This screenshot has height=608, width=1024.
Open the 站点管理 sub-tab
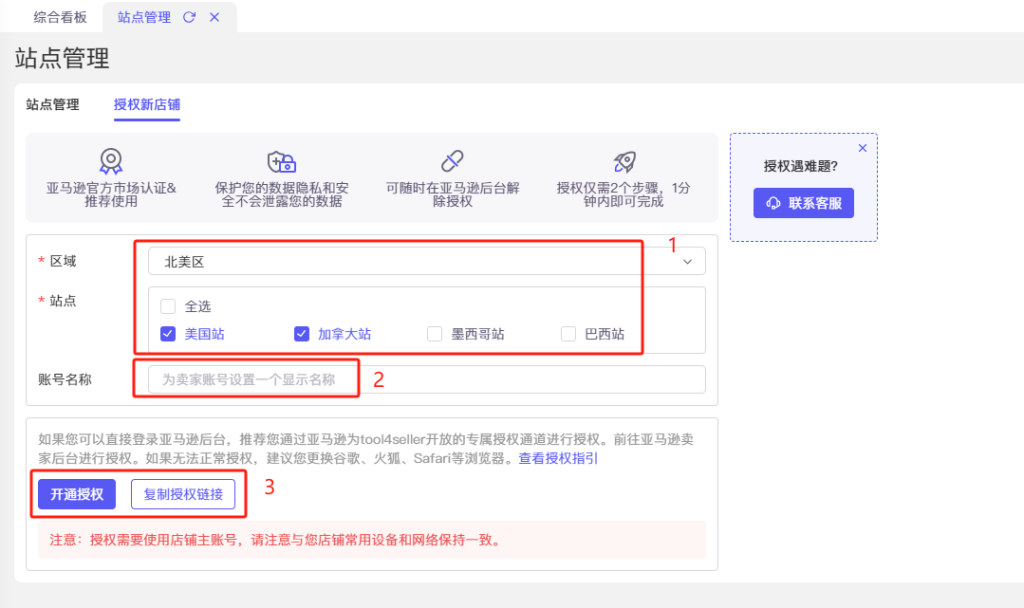pos(52,104)
